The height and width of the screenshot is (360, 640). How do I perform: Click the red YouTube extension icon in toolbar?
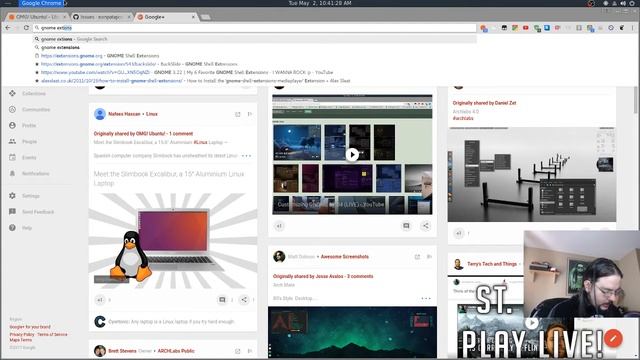(526, 28)
